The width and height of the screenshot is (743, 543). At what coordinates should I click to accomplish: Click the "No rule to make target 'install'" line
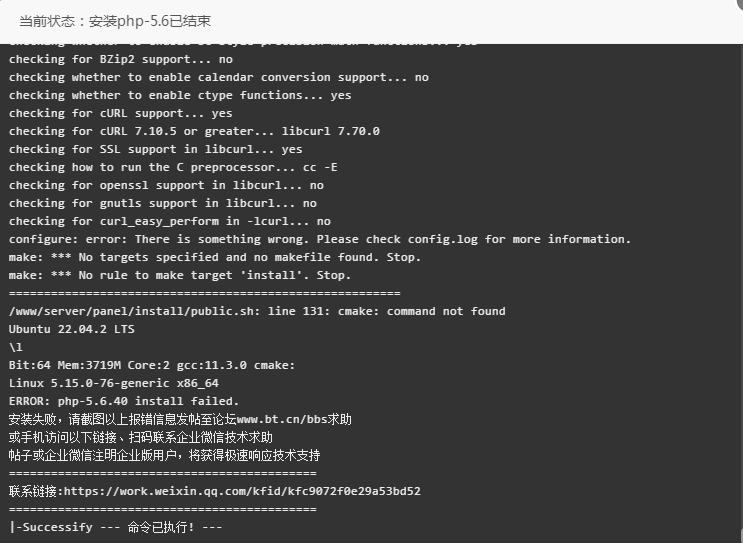180,275
